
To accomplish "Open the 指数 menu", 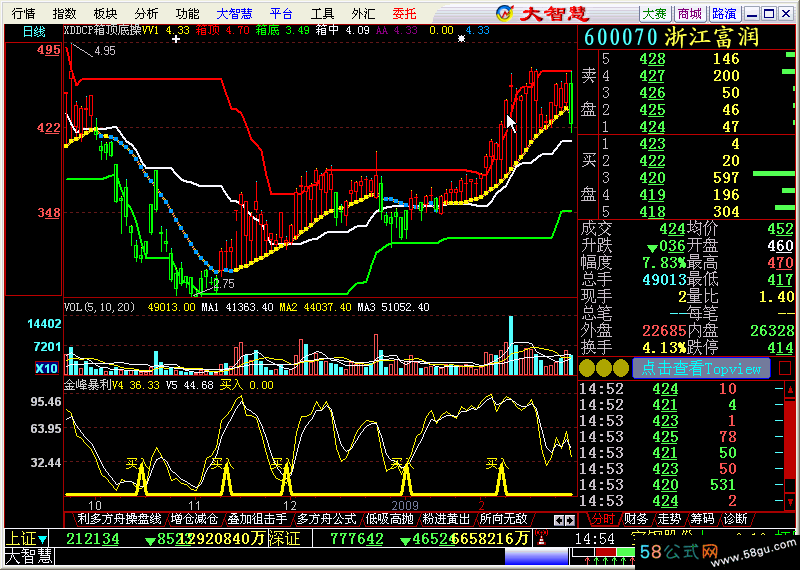I will pos(64,13).
